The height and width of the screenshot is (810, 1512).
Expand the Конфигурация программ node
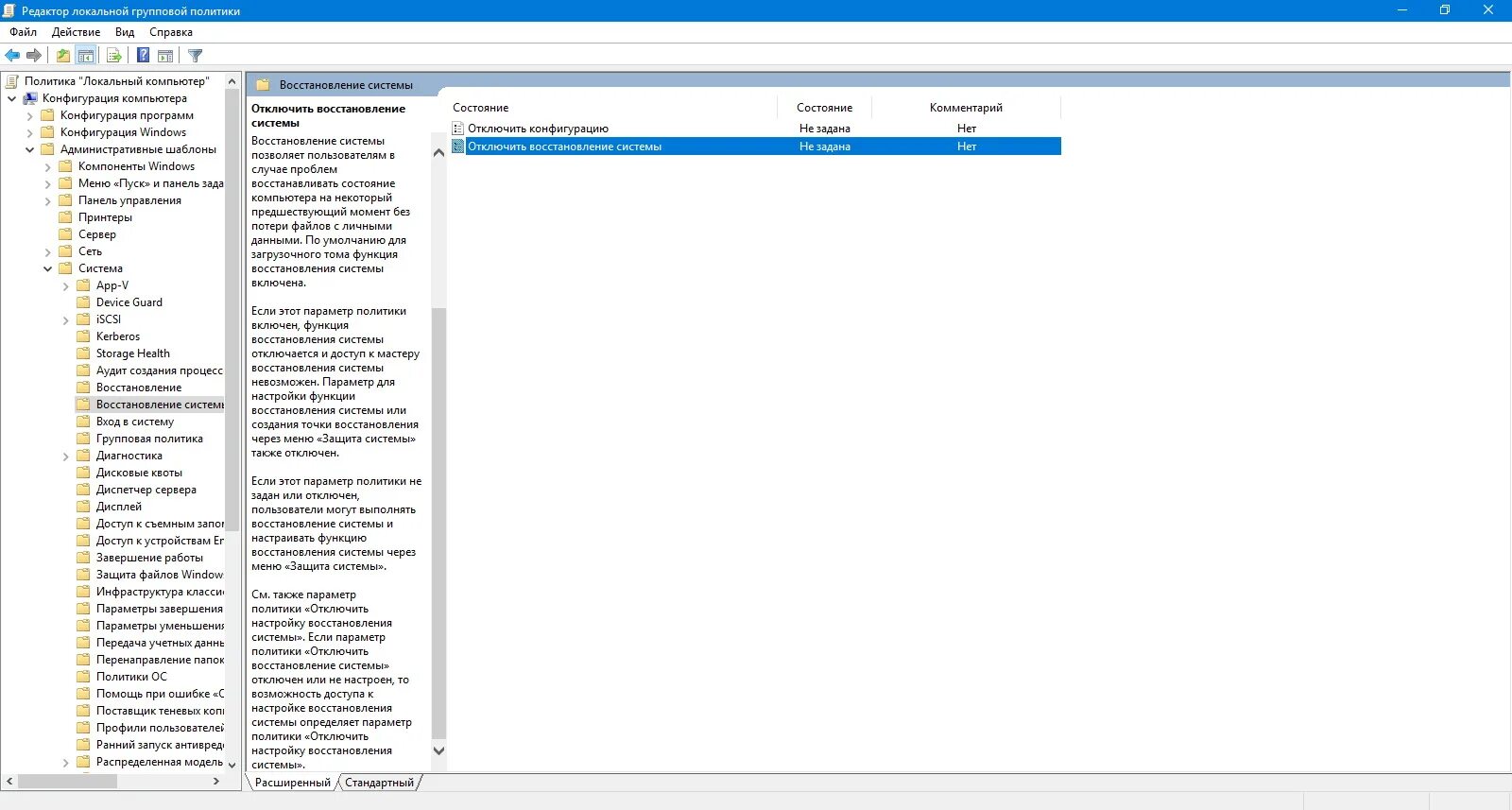pos(29,116)
